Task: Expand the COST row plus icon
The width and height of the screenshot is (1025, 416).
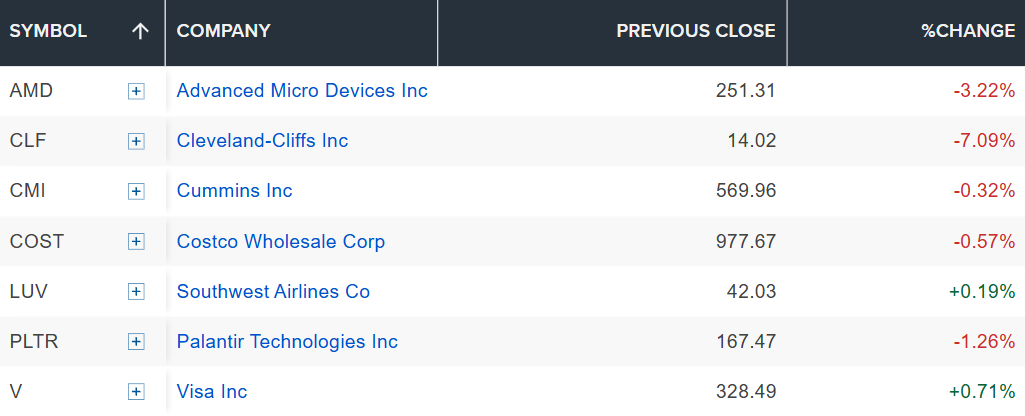Action: coord(136,242)
